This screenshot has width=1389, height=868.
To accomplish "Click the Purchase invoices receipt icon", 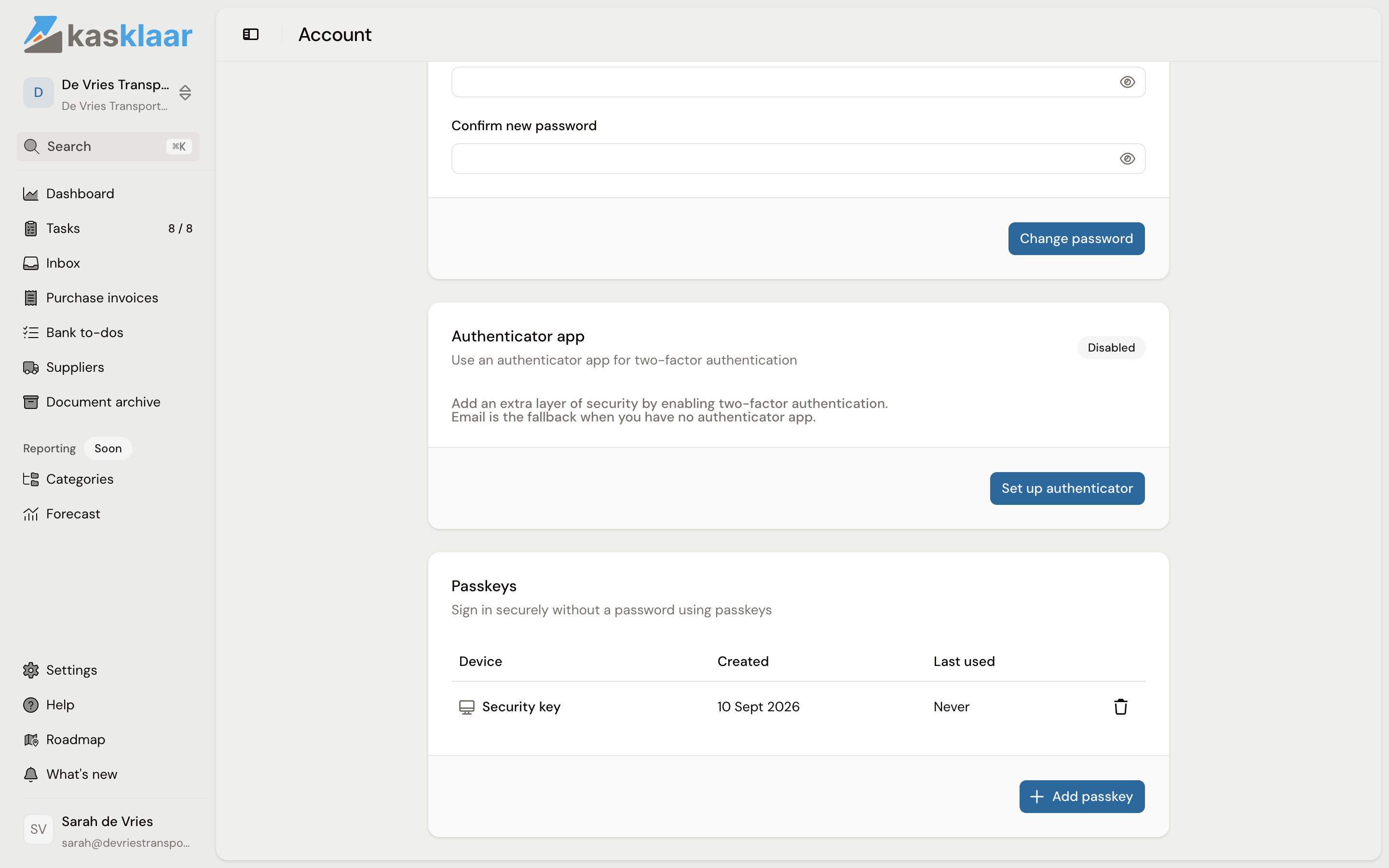I will 30,298.
